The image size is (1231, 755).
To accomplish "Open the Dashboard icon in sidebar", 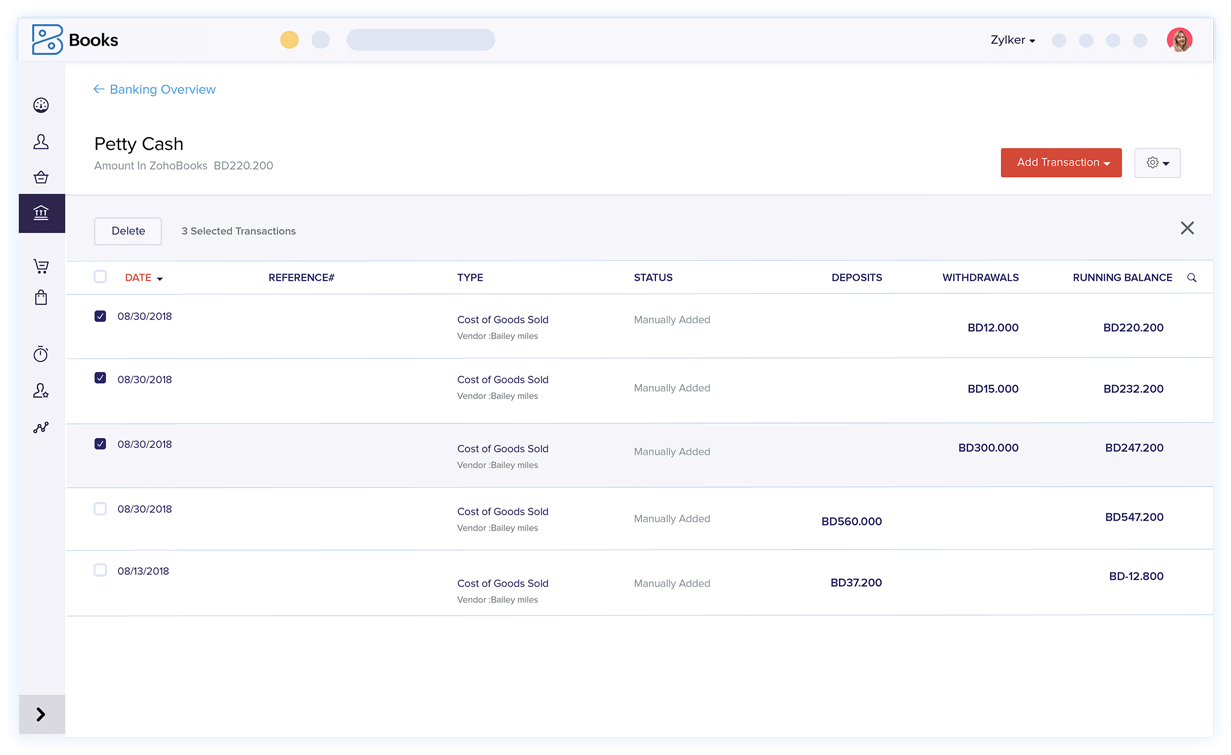I will (41, 105).
